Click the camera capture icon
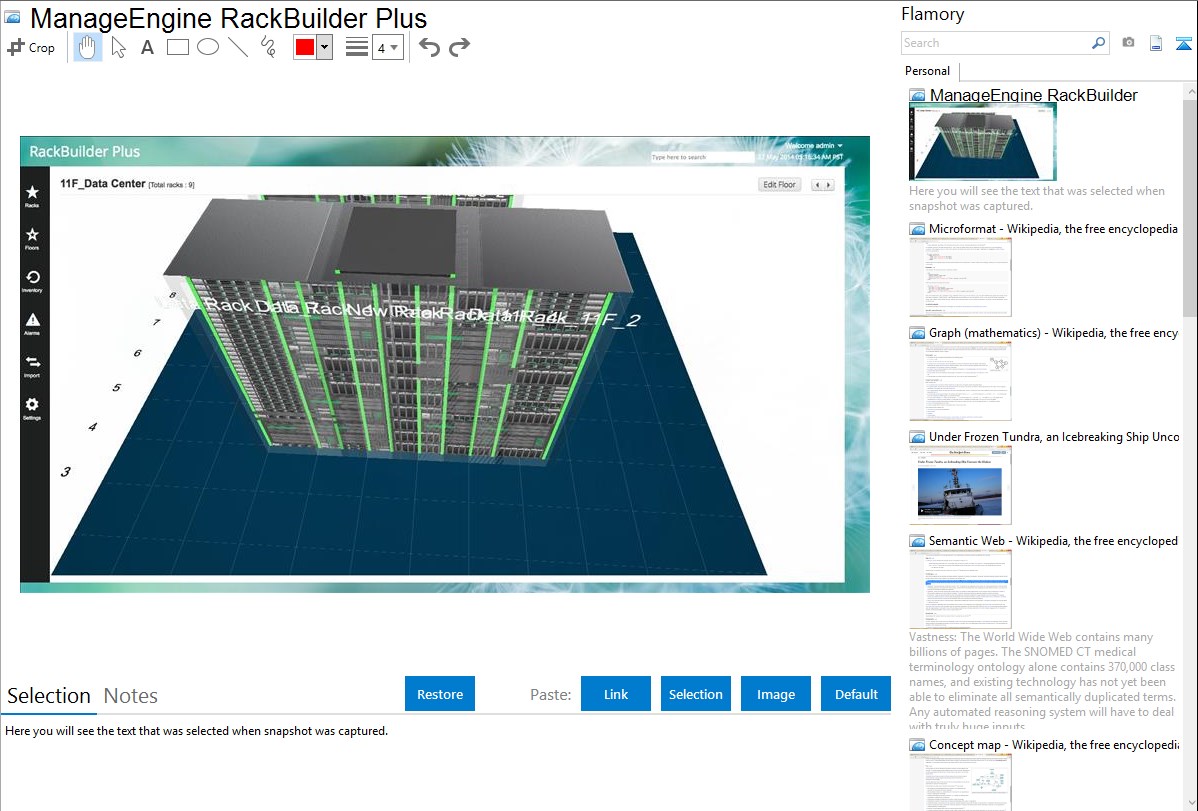 click(1128, 42)
